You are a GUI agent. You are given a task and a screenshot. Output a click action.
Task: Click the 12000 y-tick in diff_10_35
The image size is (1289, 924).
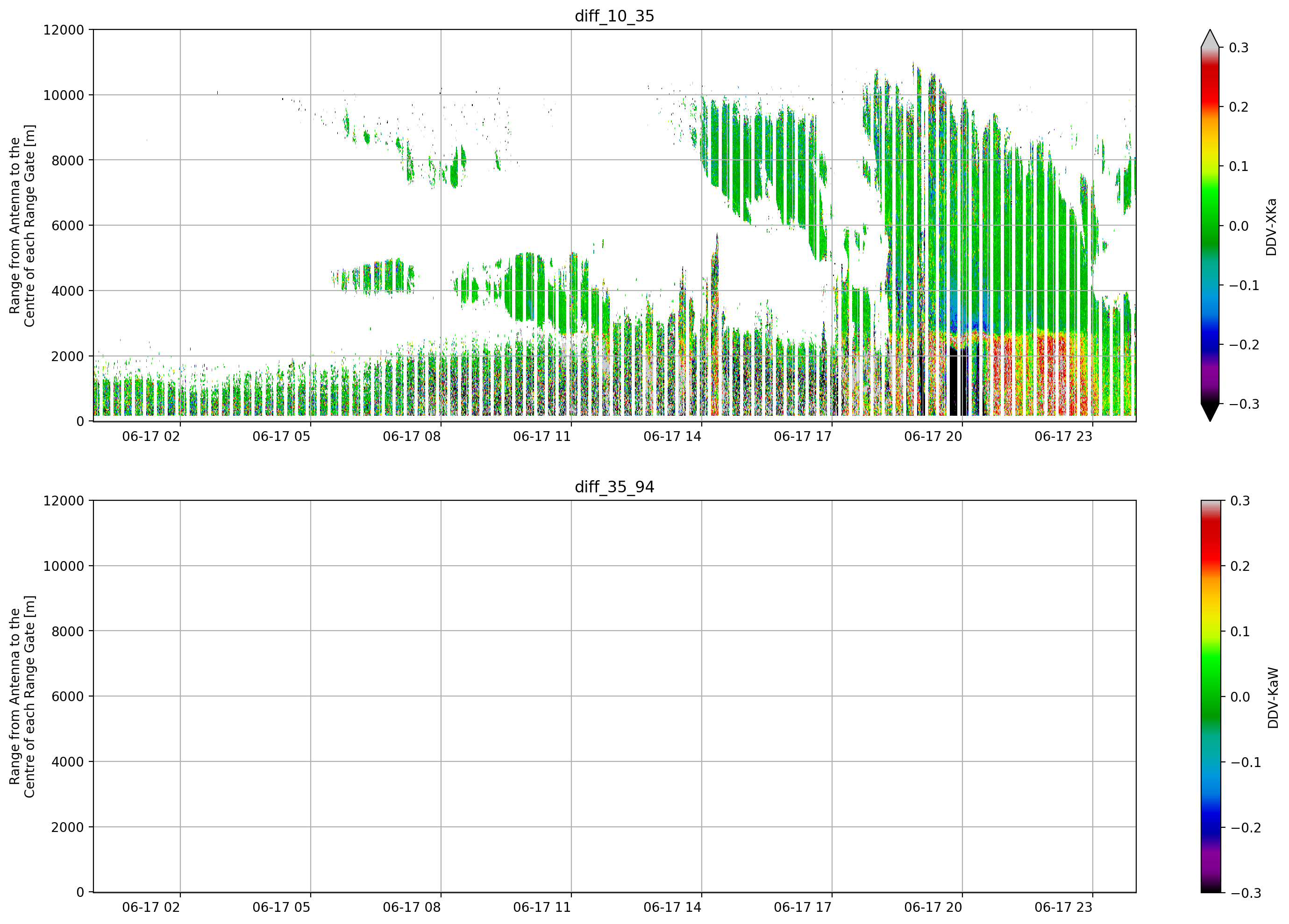pos(64,29)
